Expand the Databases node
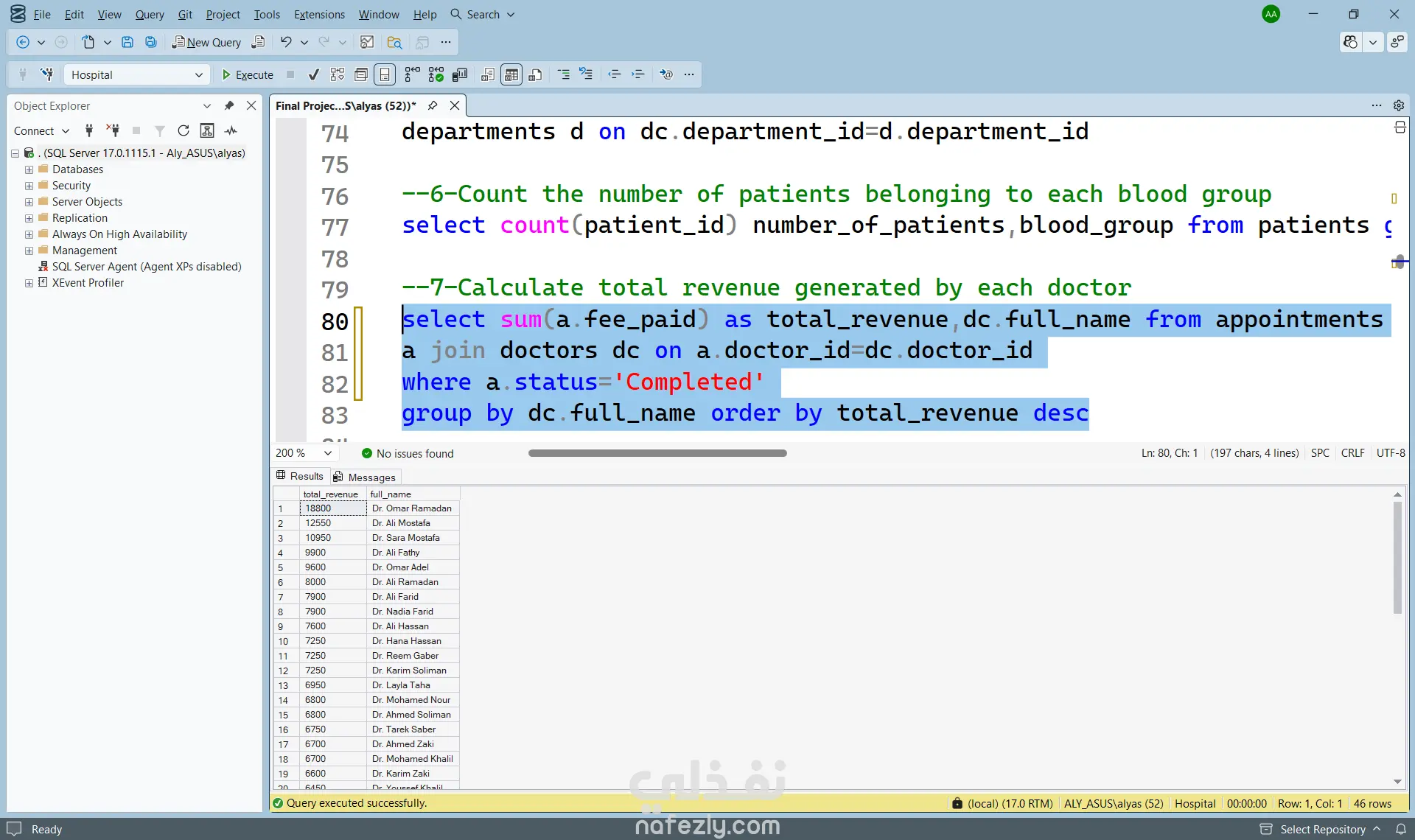Image resolution: width=1415 pixels, height=840 pixels. (x=29, y=169)
